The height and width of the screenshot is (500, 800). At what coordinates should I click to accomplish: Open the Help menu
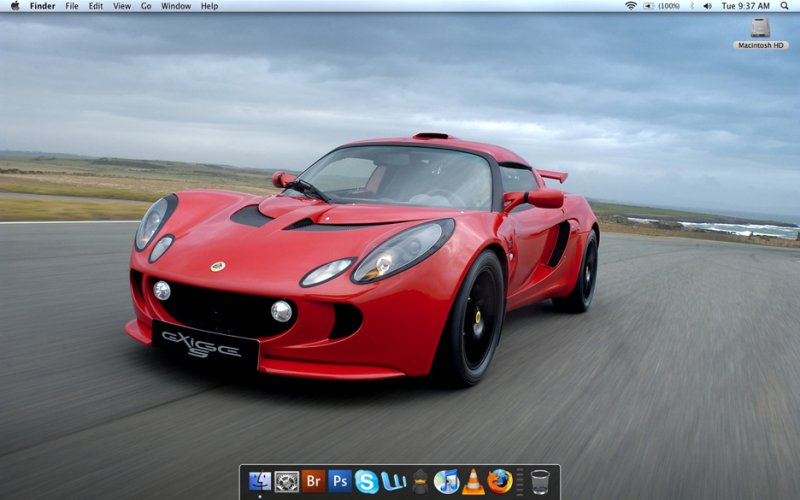point(209,6)
